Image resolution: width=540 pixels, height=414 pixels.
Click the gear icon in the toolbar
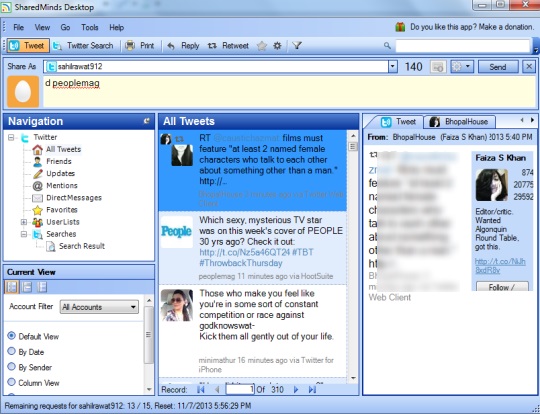(277, 45)
